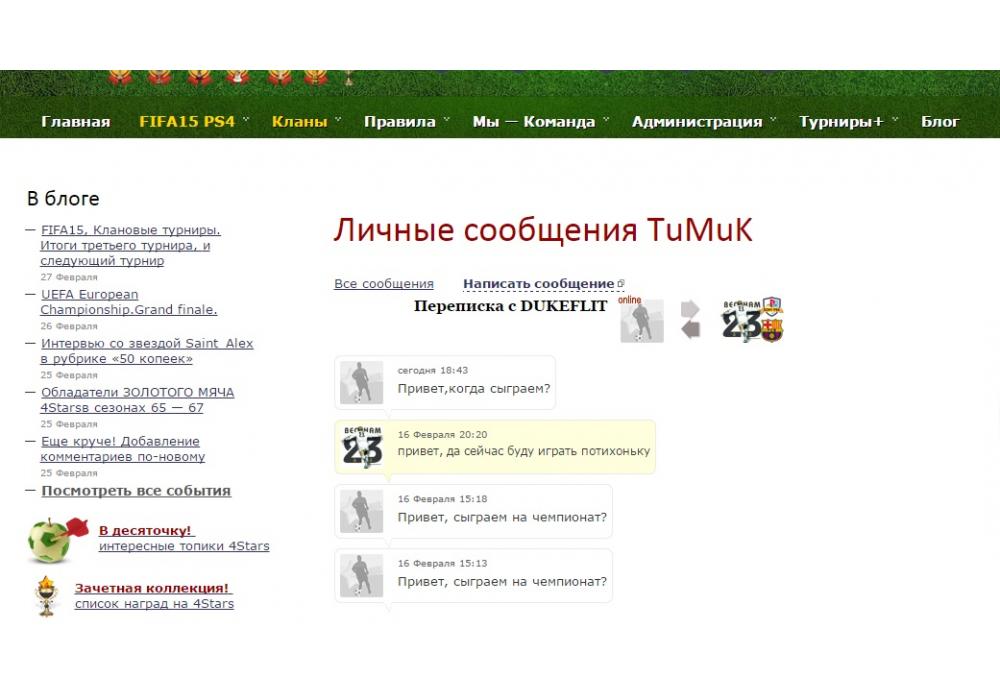Expand dropdown arrow next to Турниры+
This screenshot has width=1000, height=700.
click(895, 119)
